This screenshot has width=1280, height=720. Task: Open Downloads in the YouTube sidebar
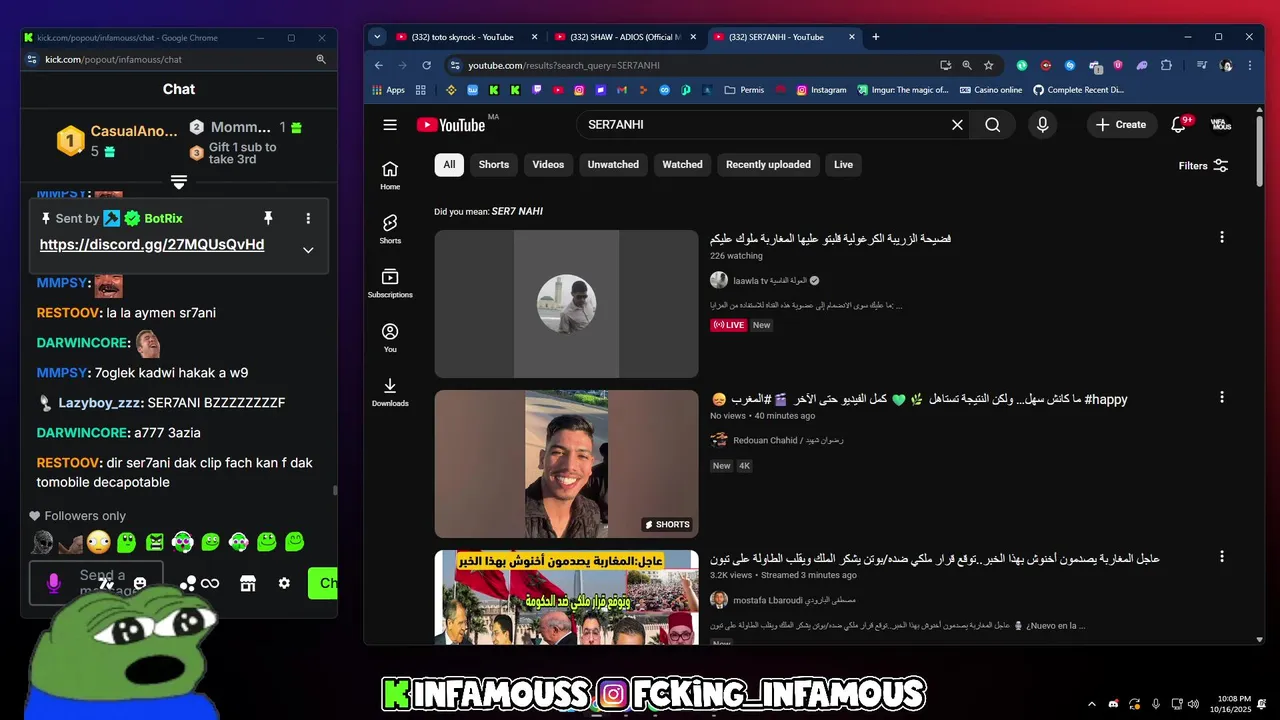390,391
